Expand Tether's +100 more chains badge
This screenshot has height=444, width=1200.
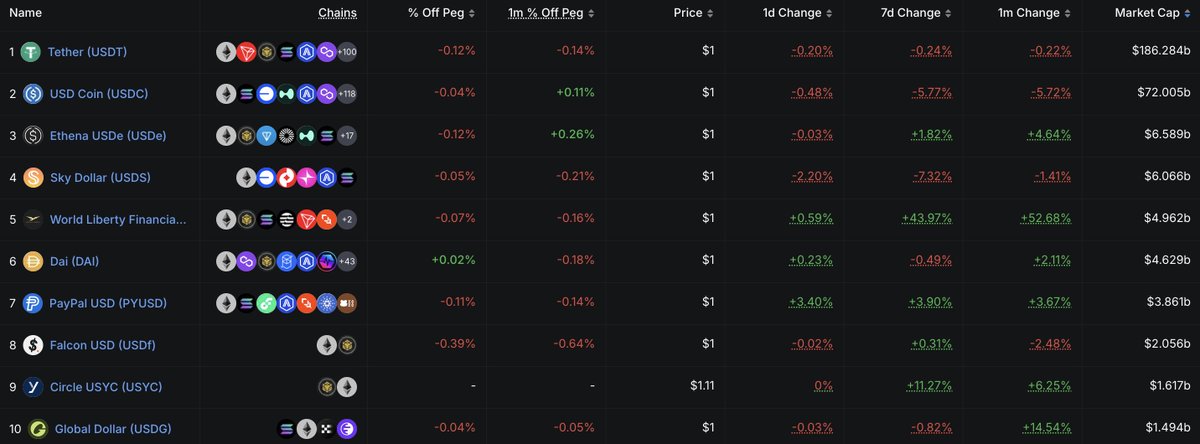tap(347, 51)
